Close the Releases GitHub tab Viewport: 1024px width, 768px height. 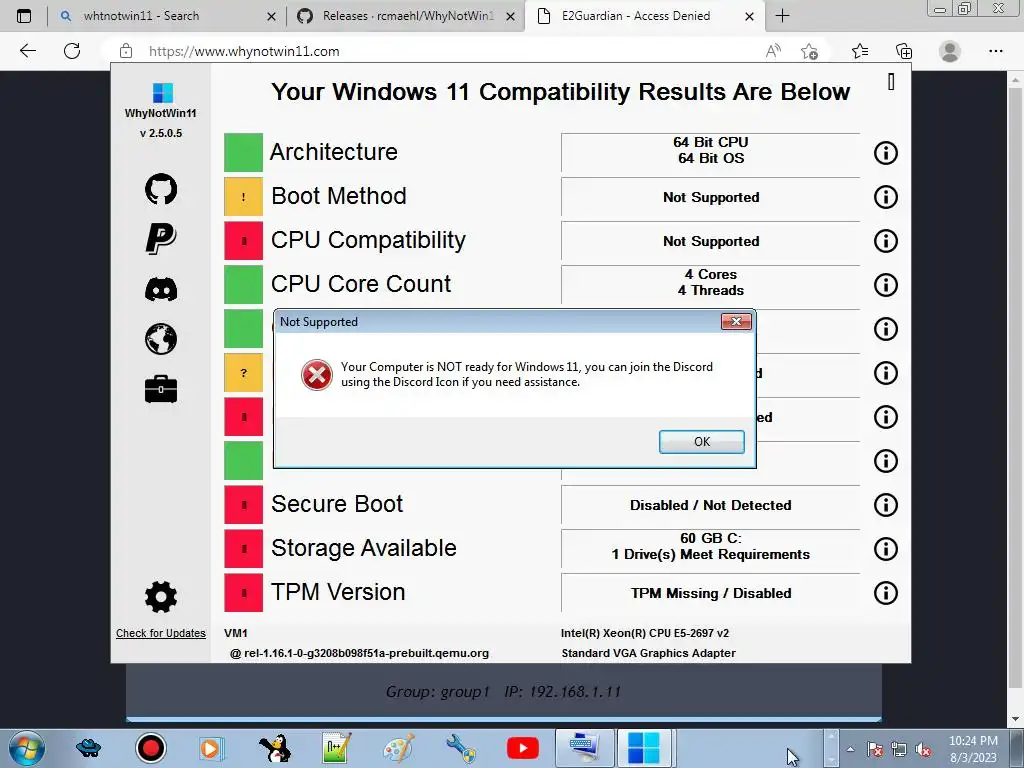(511, 16)
